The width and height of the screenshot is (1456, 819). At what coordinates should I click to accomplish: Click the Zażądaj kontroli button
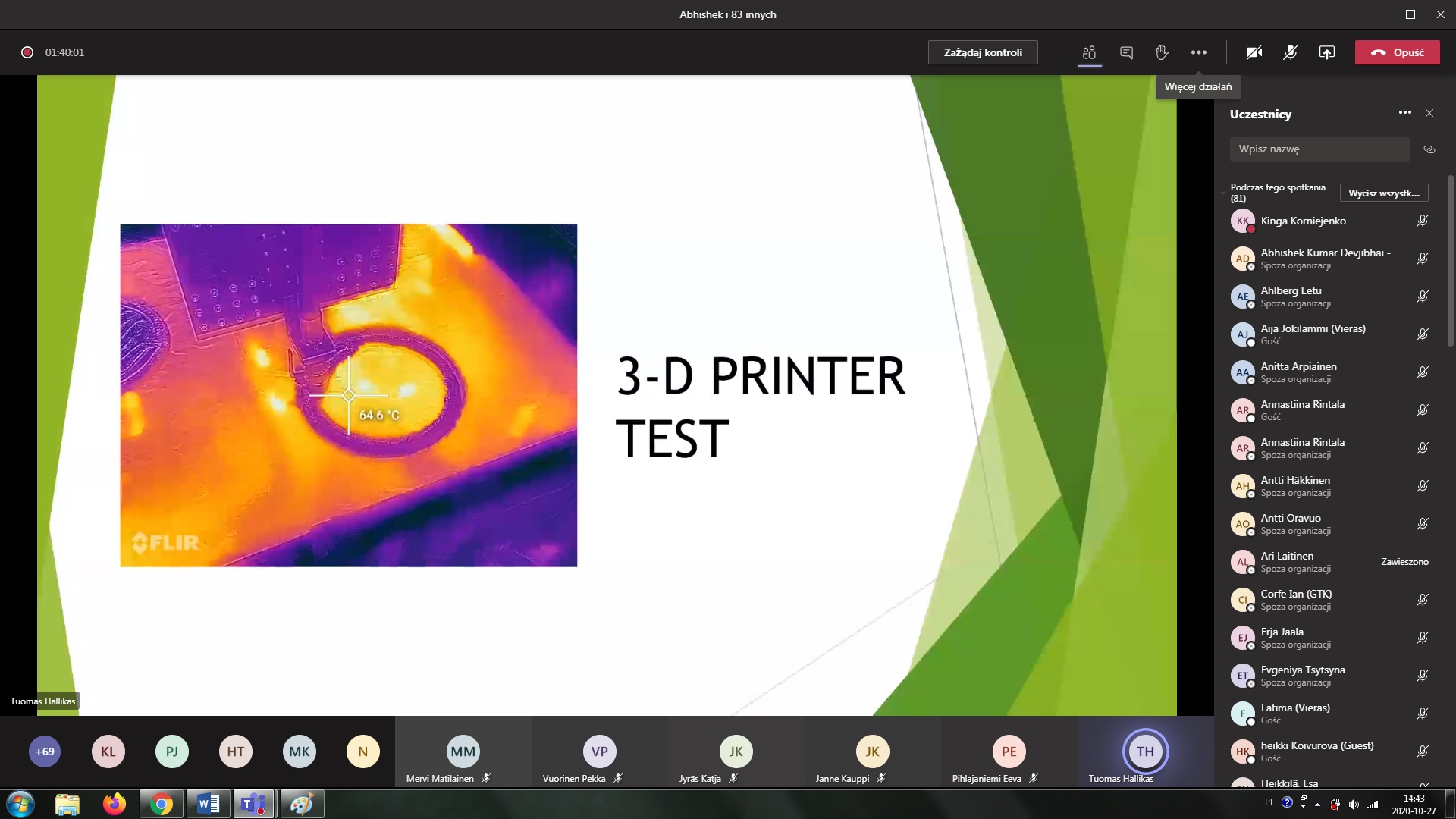[x=983, y=52]
